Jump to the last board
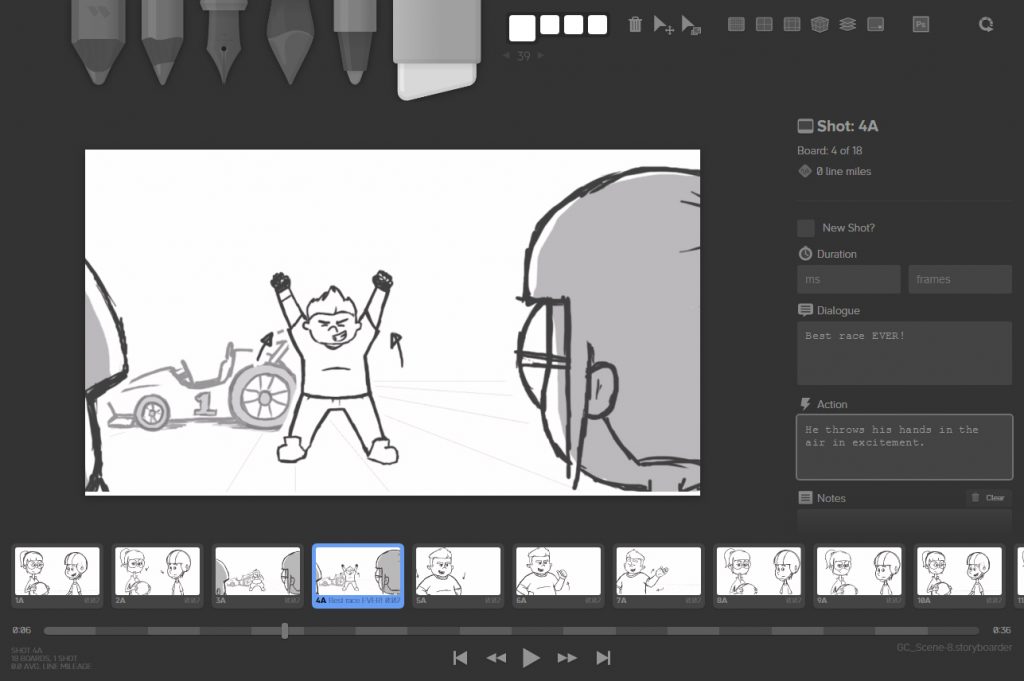 [x=603, y=658]
